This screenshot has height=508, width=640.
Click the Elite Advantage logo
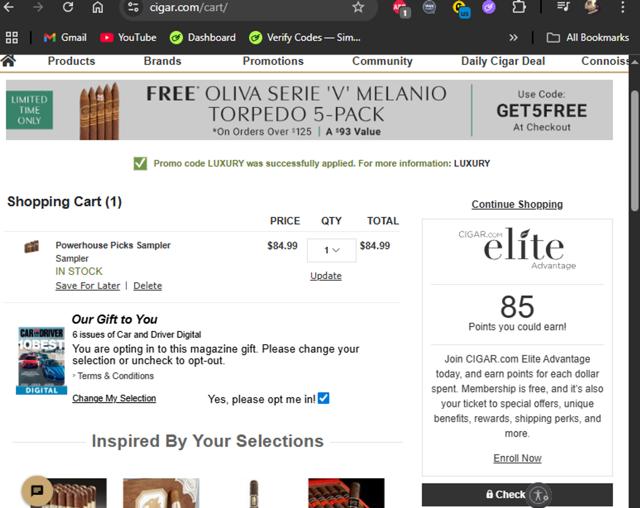point(517,248)
